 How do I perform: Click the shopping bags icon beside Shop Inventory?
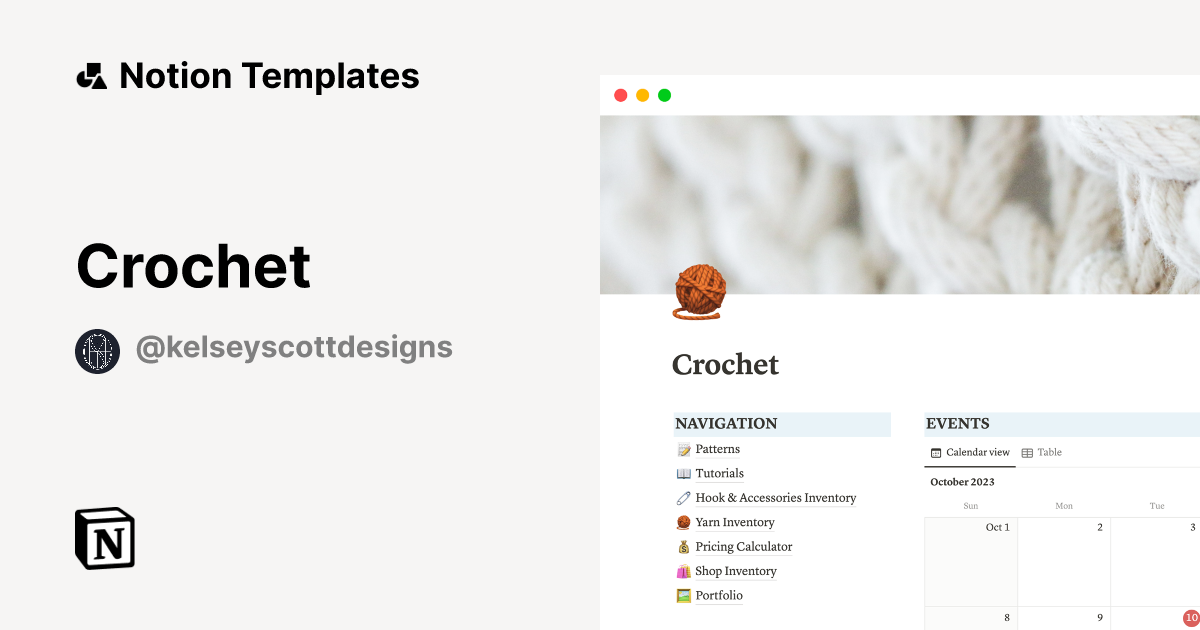point(682,571)
